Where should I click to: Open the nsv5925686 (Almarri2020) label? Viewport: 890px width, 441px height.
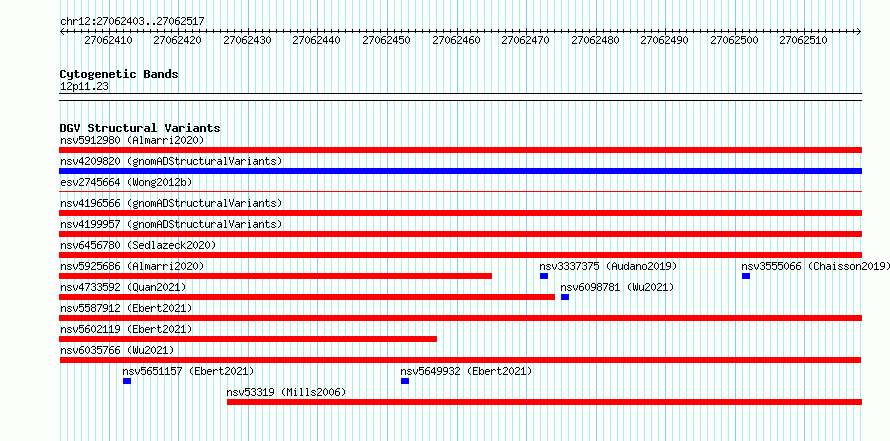(132, 266)
